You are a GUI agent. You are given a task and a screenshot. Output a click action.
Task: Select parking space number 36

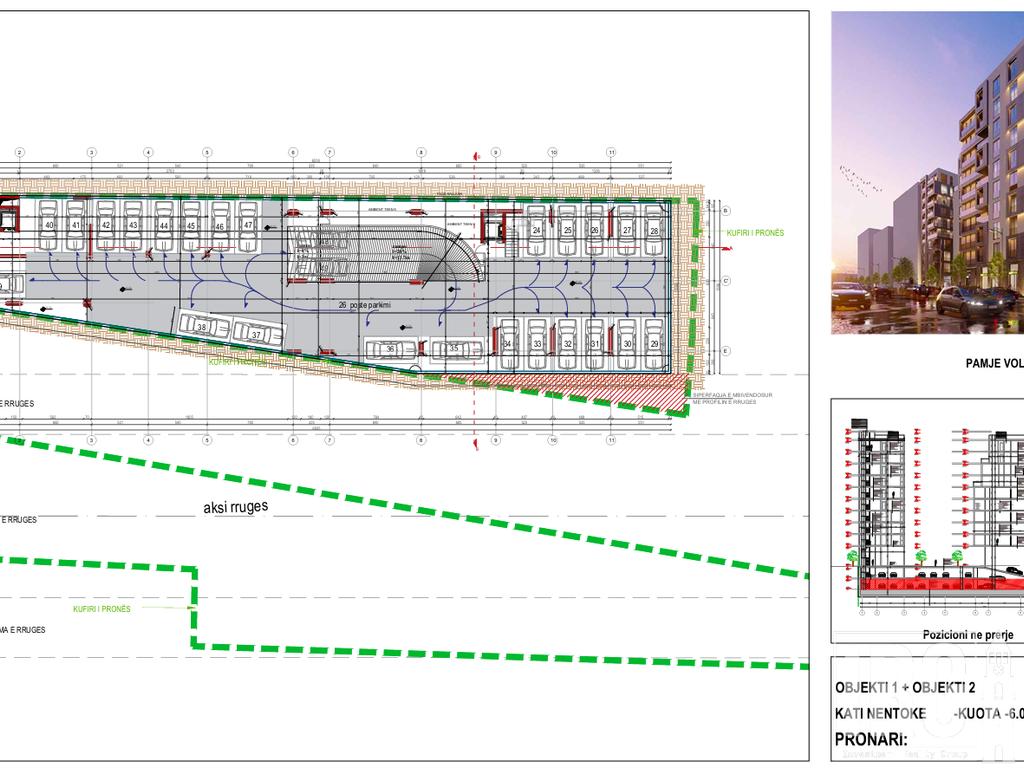point(391,349)
